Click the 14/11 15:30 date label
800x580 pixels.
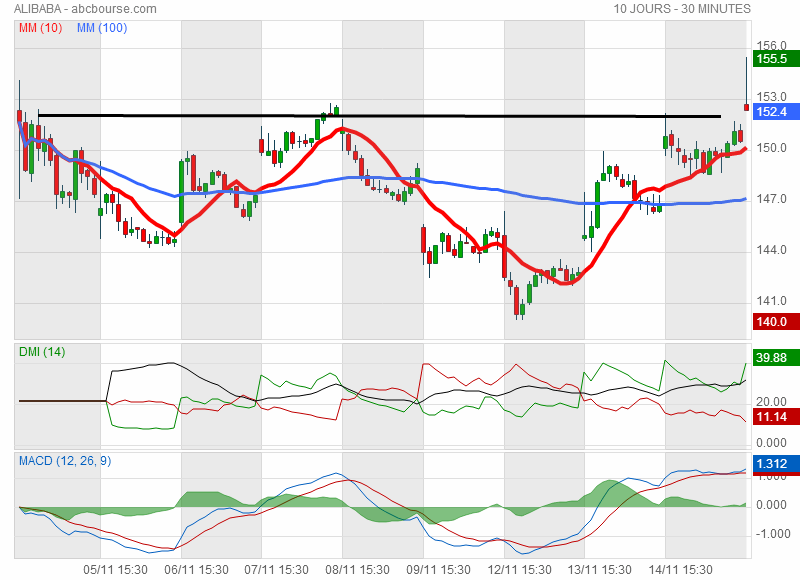(680, 570)
